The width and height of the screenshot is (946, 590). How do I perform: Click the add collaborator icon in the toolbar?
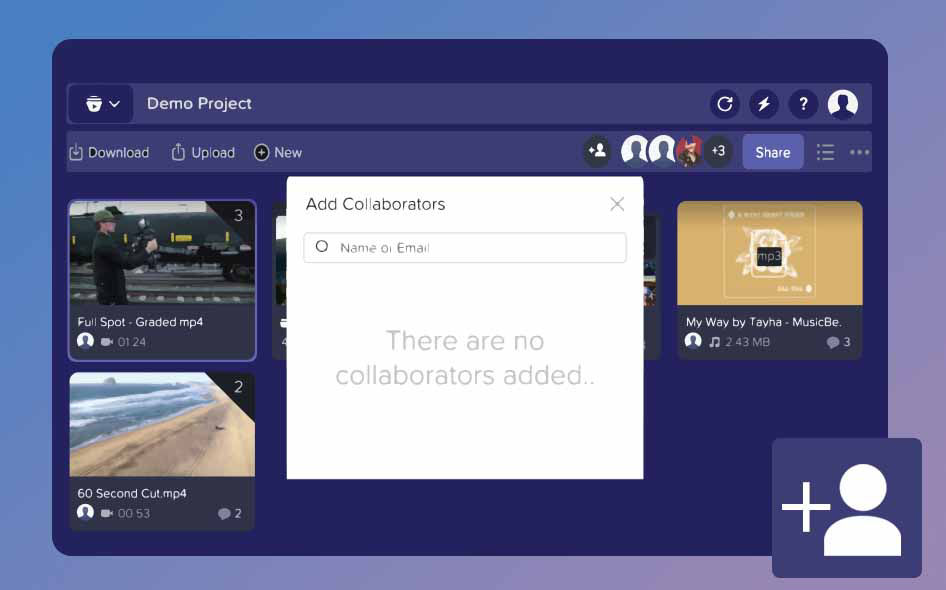click(x=597, y=151)
